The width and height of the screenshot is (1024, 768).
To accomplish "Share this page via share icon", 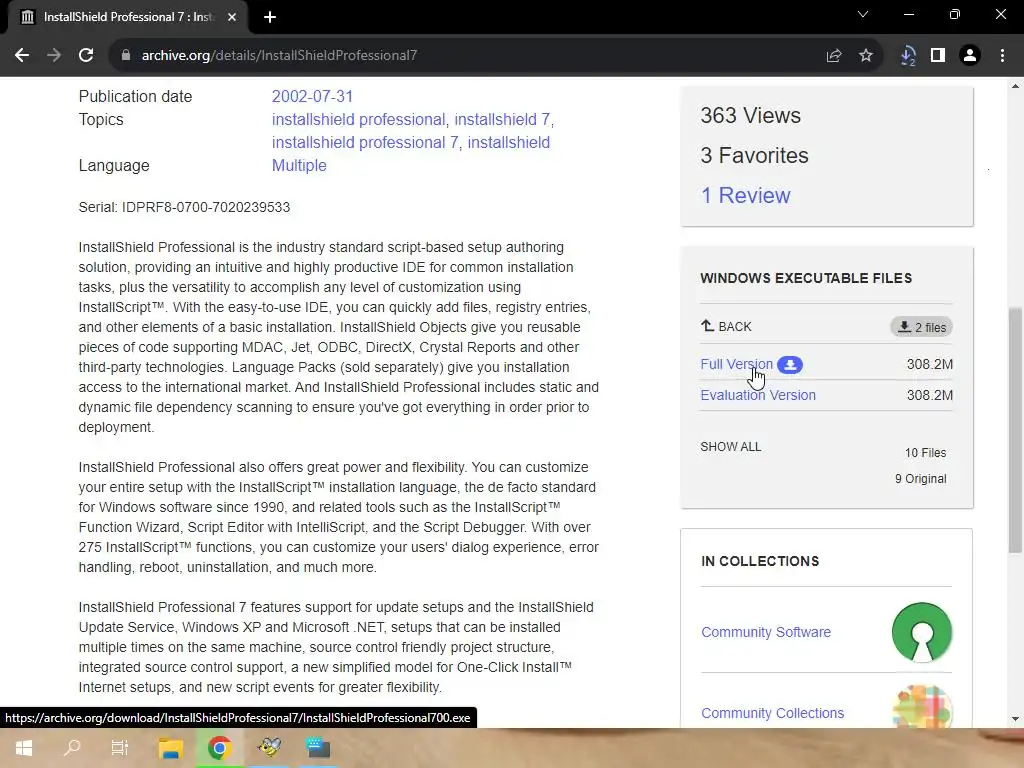I will tap(833, 56).
